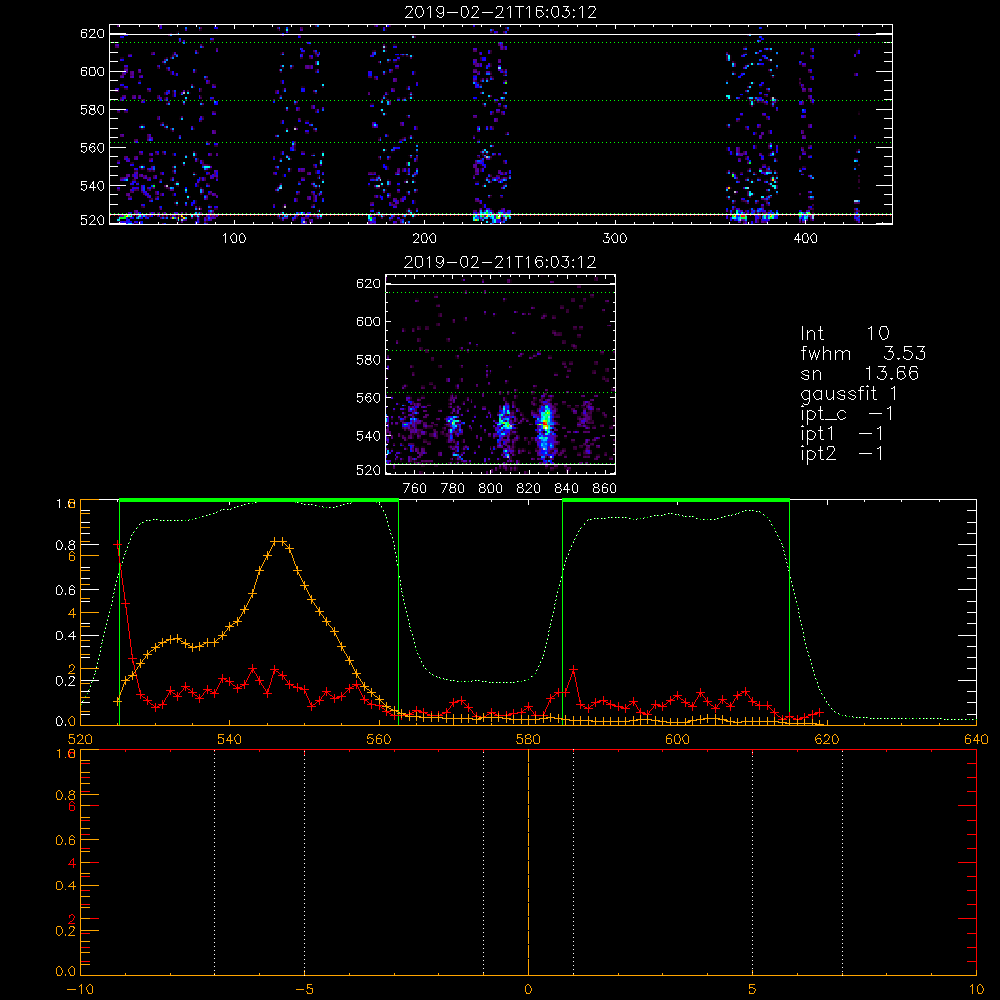Click x-axis label 760 on middle plot
The width and height of the screenshot is (1000, 1000).
click(x=415, y=489)
